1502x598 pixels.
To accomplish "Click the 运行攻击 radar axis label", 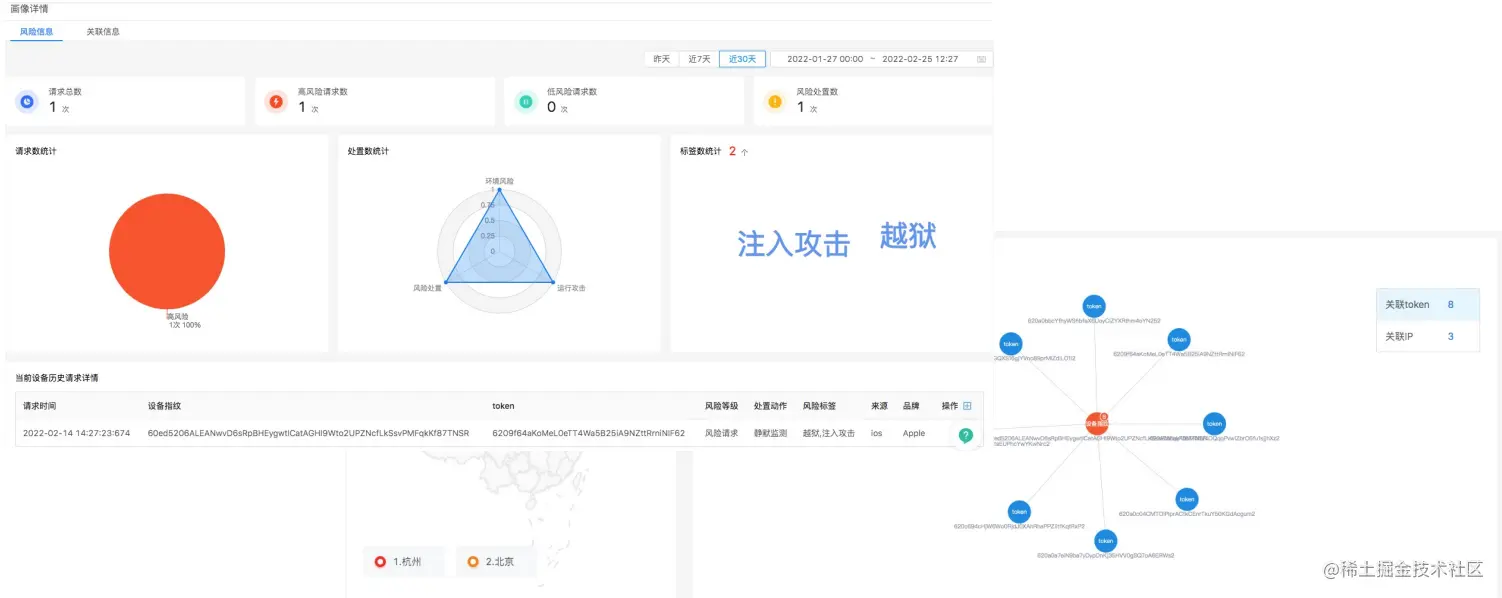I will (x=571, y=288).
